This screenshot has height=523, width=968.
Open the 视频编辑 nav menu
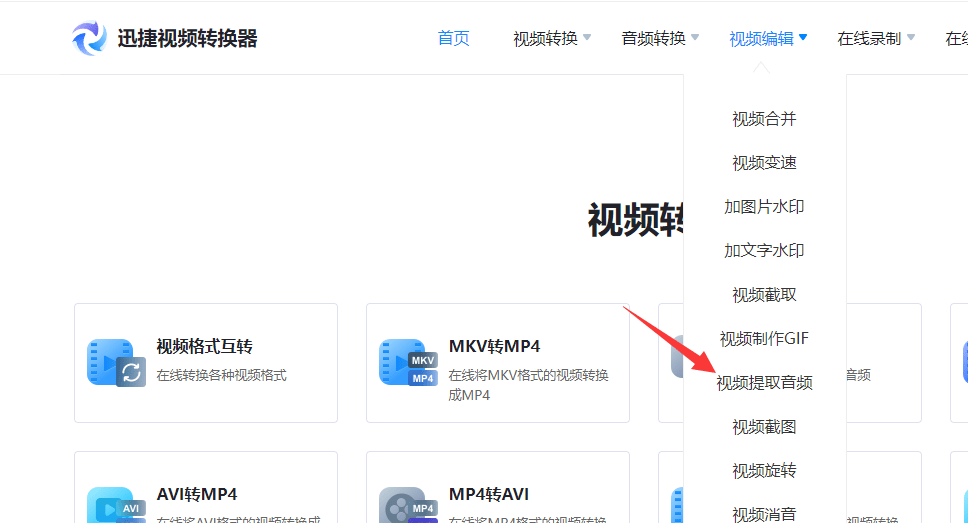point(762,38)
